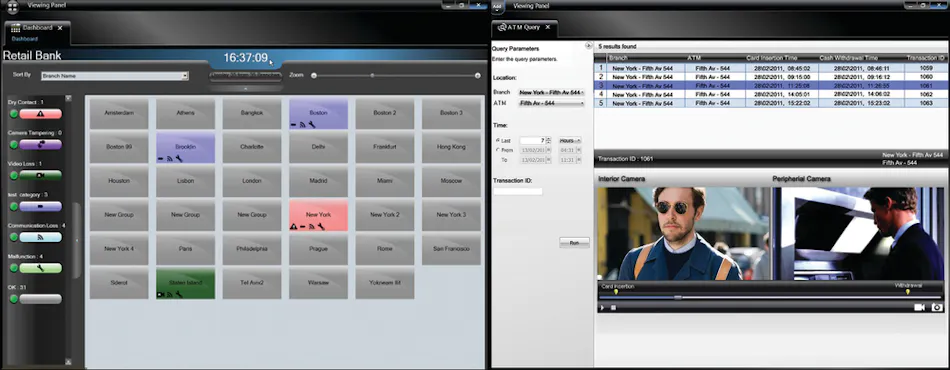
Task: Click the Add tab button in right panel
Action: (x=497, y=7)
